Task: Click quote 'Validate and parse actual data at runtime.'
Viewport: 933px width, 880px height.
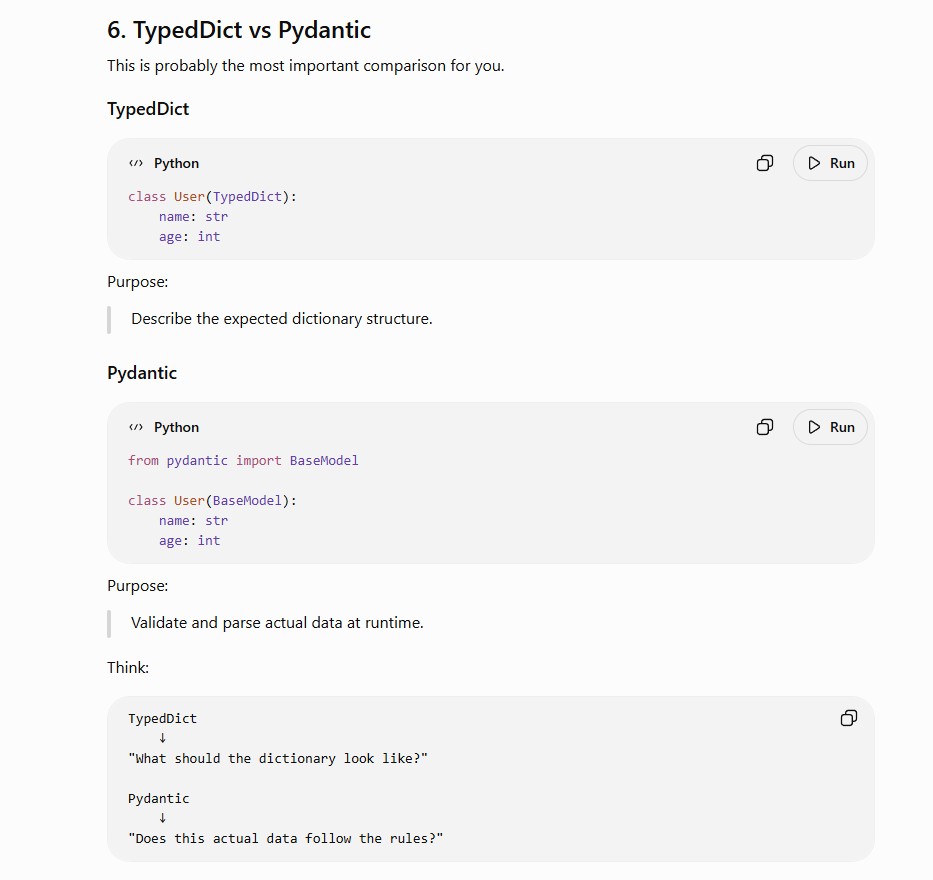Action: coord(277,623)
